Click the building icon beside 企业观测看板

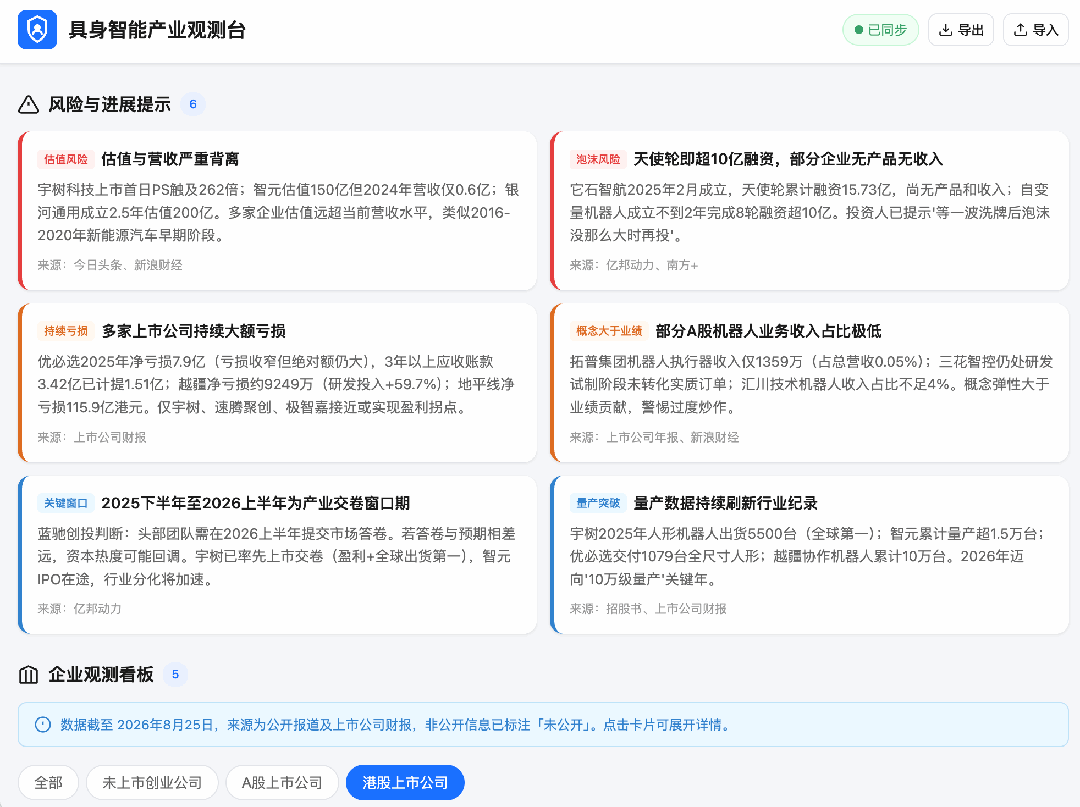tap(28, 675)
